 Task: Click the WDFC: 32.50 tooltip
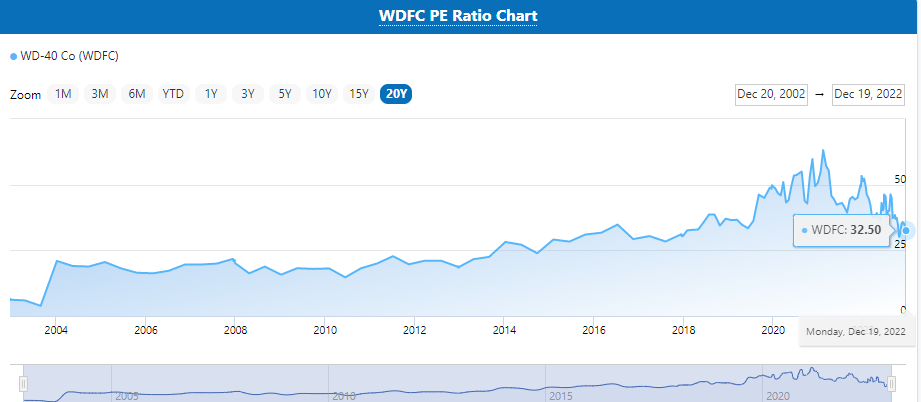click(842, 230)
